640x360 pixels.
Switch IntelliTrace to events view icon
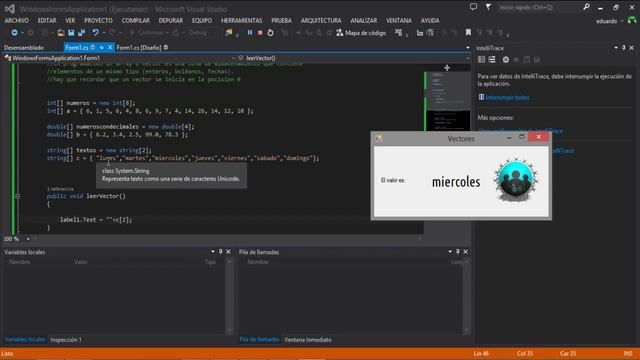482,60
